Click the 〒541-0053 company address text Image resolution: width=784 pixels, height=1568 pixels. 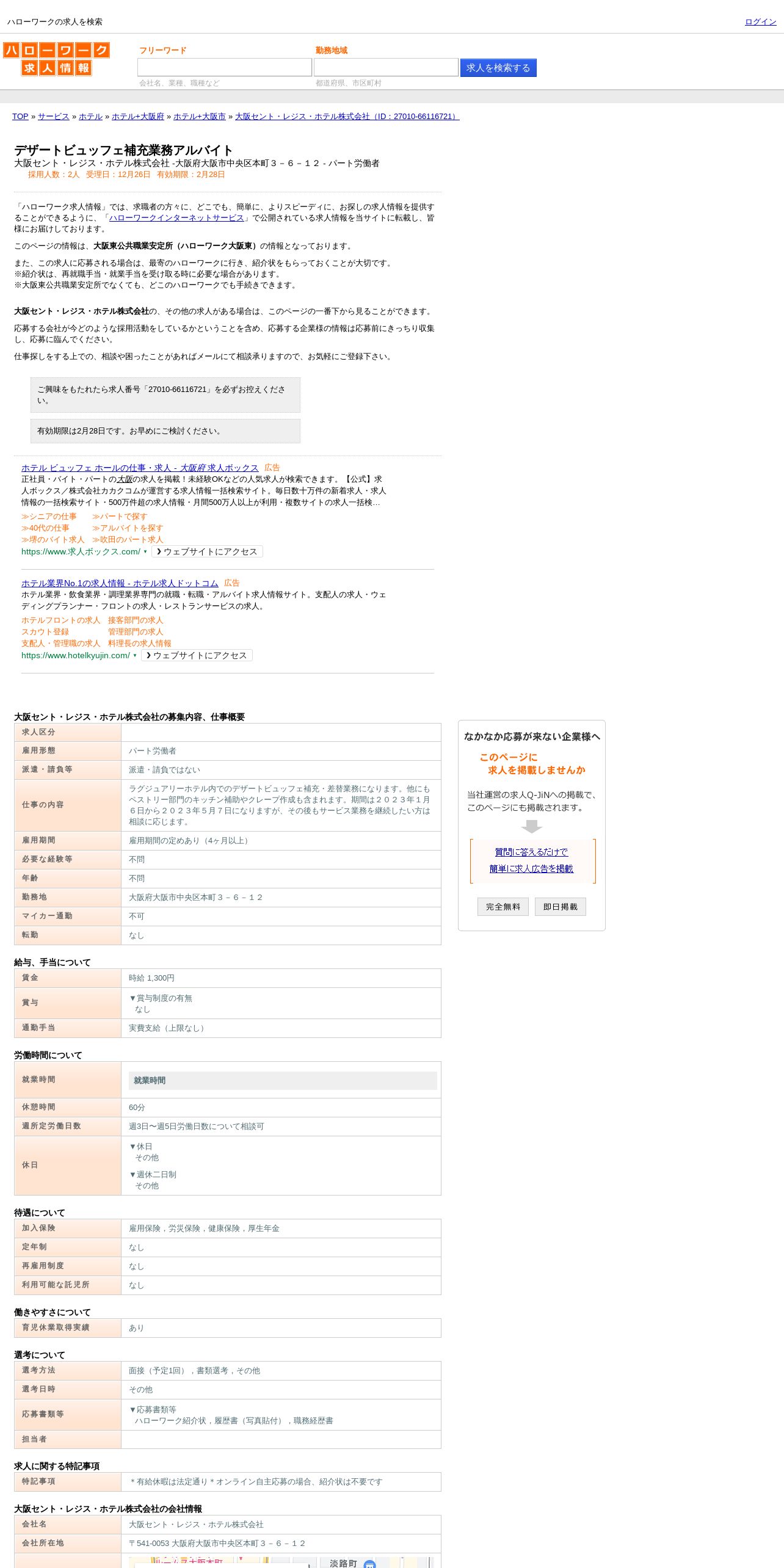pos(217,1544)
